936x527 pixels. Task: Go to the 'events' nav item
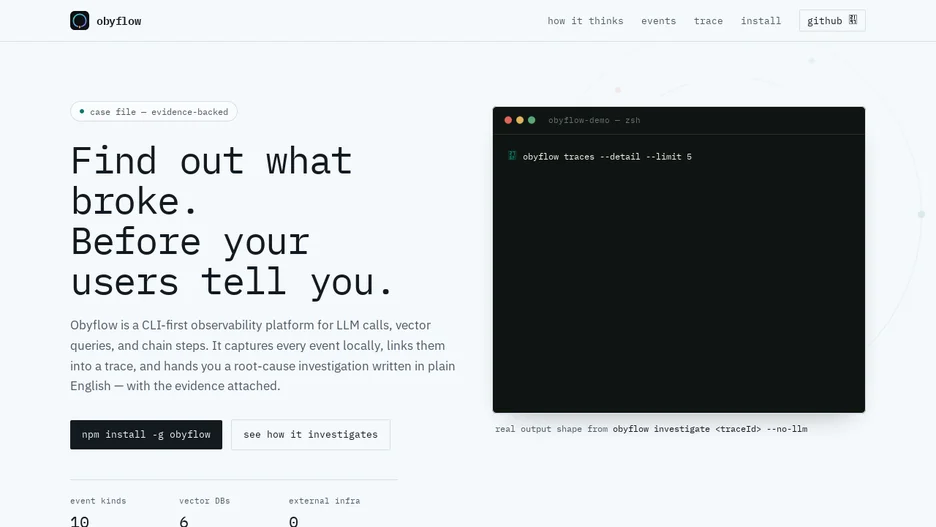pyautogui.click(x=658, y=21)
